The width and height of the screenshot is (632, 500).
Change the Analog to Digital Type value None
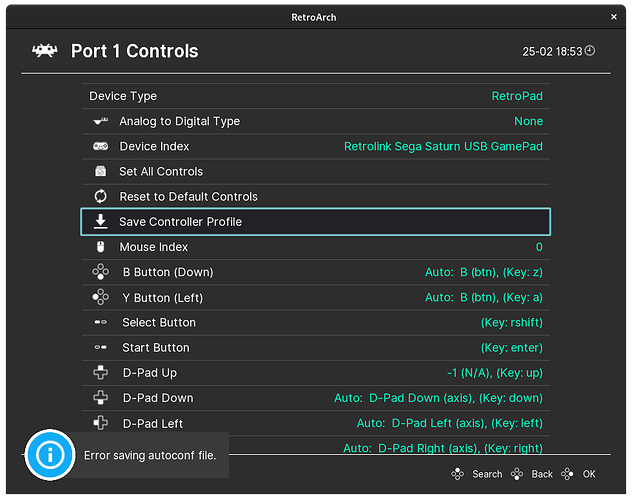pyautogui.click(x=528, y=121)
